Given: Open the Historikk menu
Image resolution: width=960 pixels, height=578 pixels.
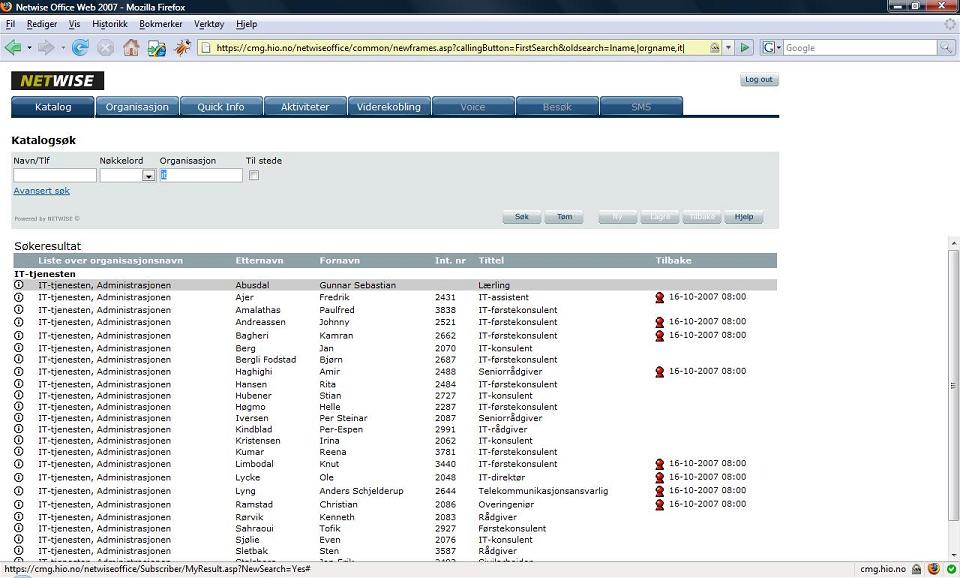Looking at the screenshot, I should pos(110,24).
